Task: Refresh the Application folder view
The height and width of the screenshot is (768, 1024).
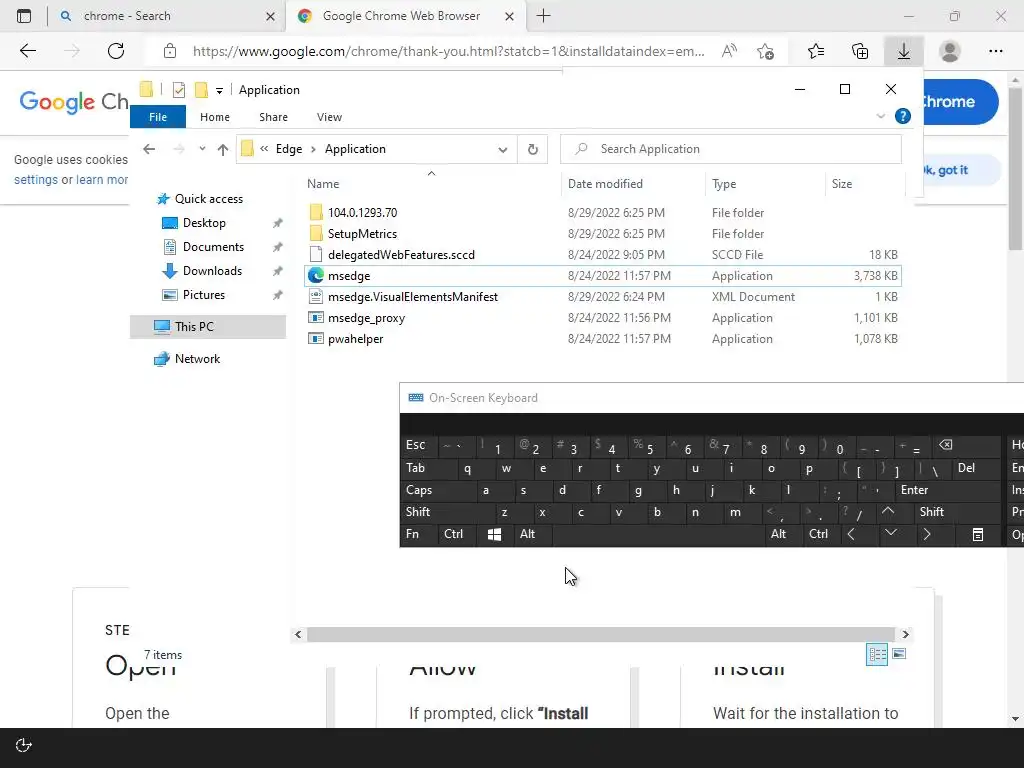Action: click(x=532, y=150)
